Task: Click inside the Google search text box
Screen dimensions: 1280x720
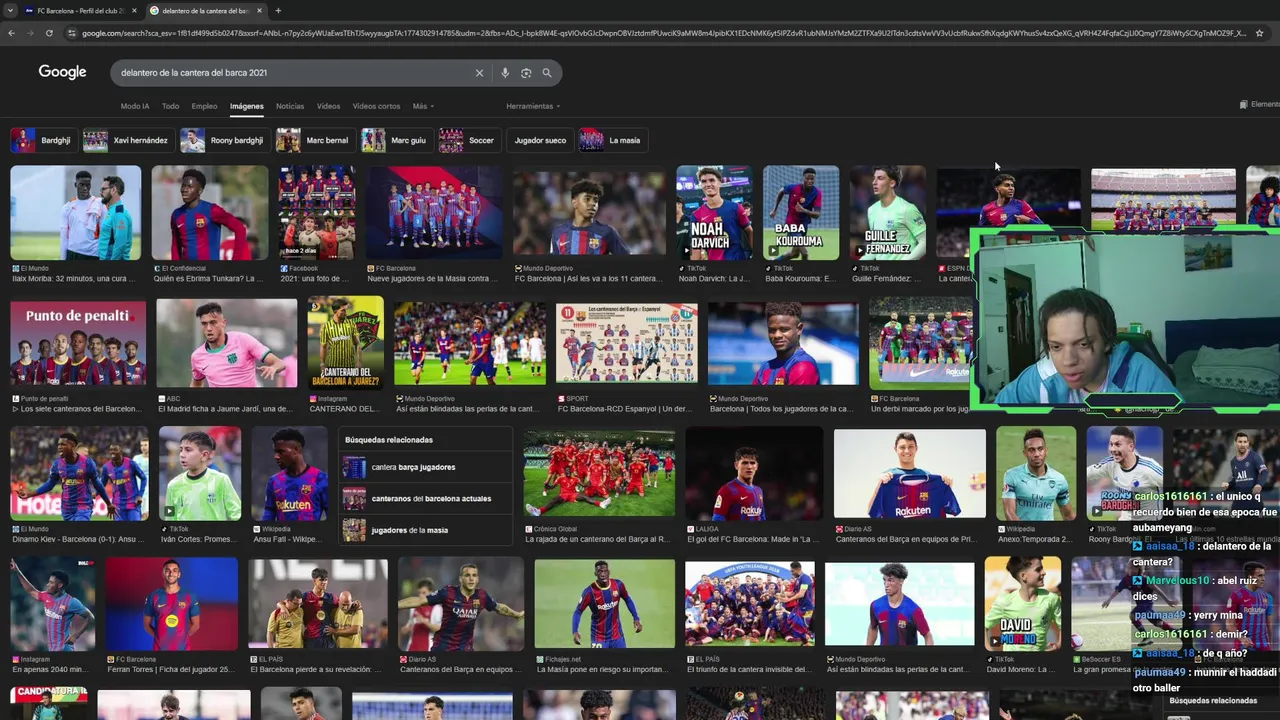Action: pyautogui.click(x=290, y=73)
